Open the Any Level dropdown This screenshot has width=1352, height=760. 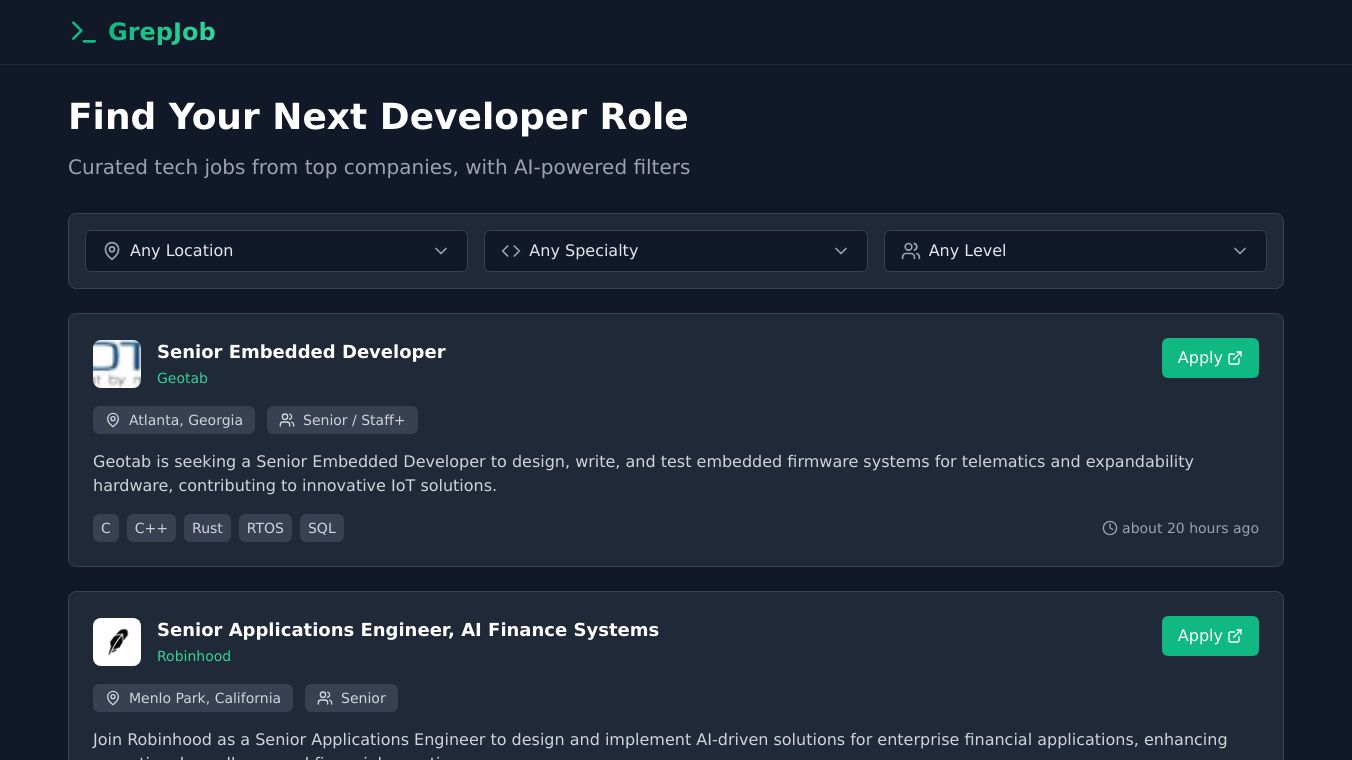tap(1075, 251)
